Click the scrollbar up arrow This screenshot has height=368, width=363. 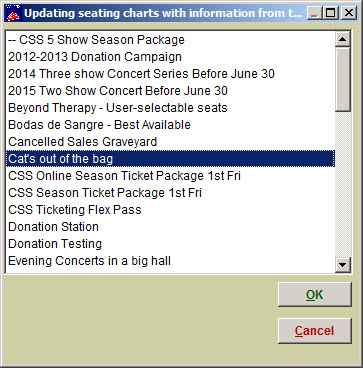point(343,40)
